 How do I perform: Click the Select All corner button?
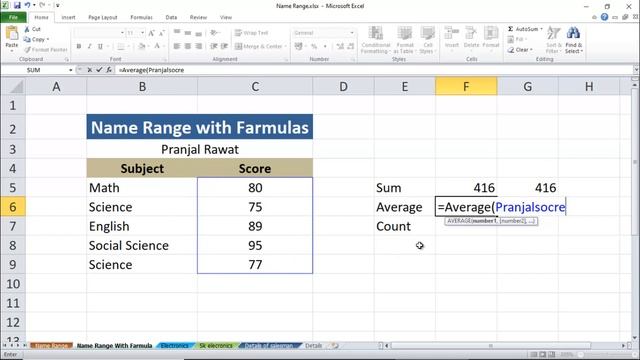(13, 87)
